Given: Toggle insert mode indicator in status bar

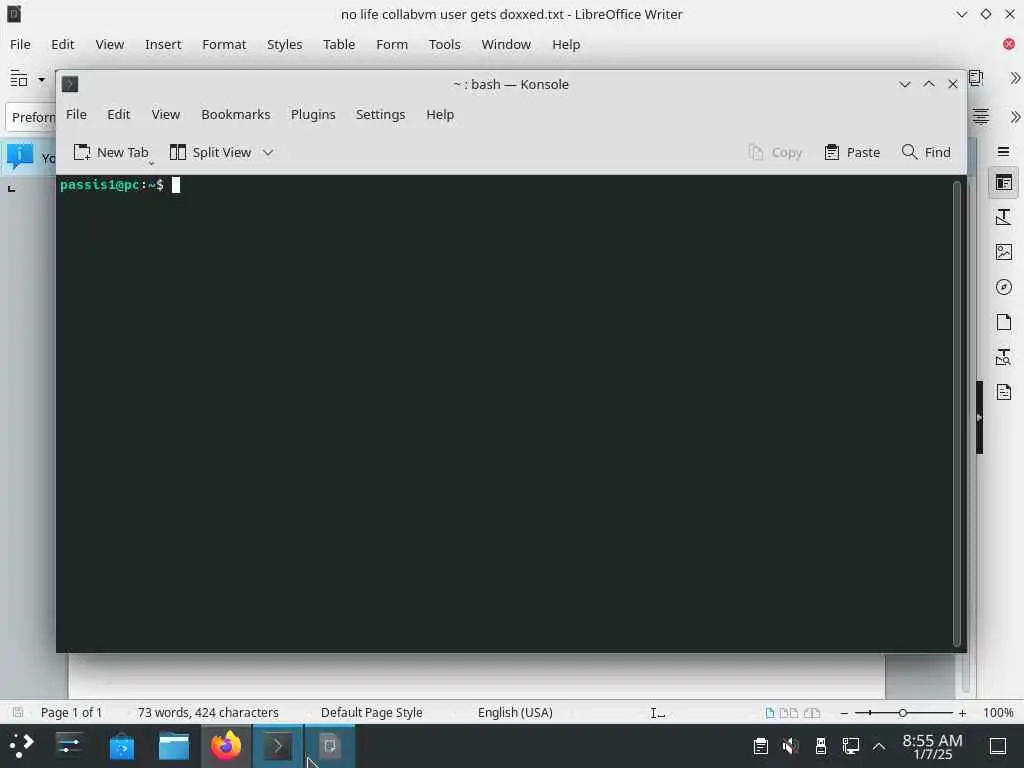Looking at the screenshot, I should pyautogui.click(x=658, y=713).
